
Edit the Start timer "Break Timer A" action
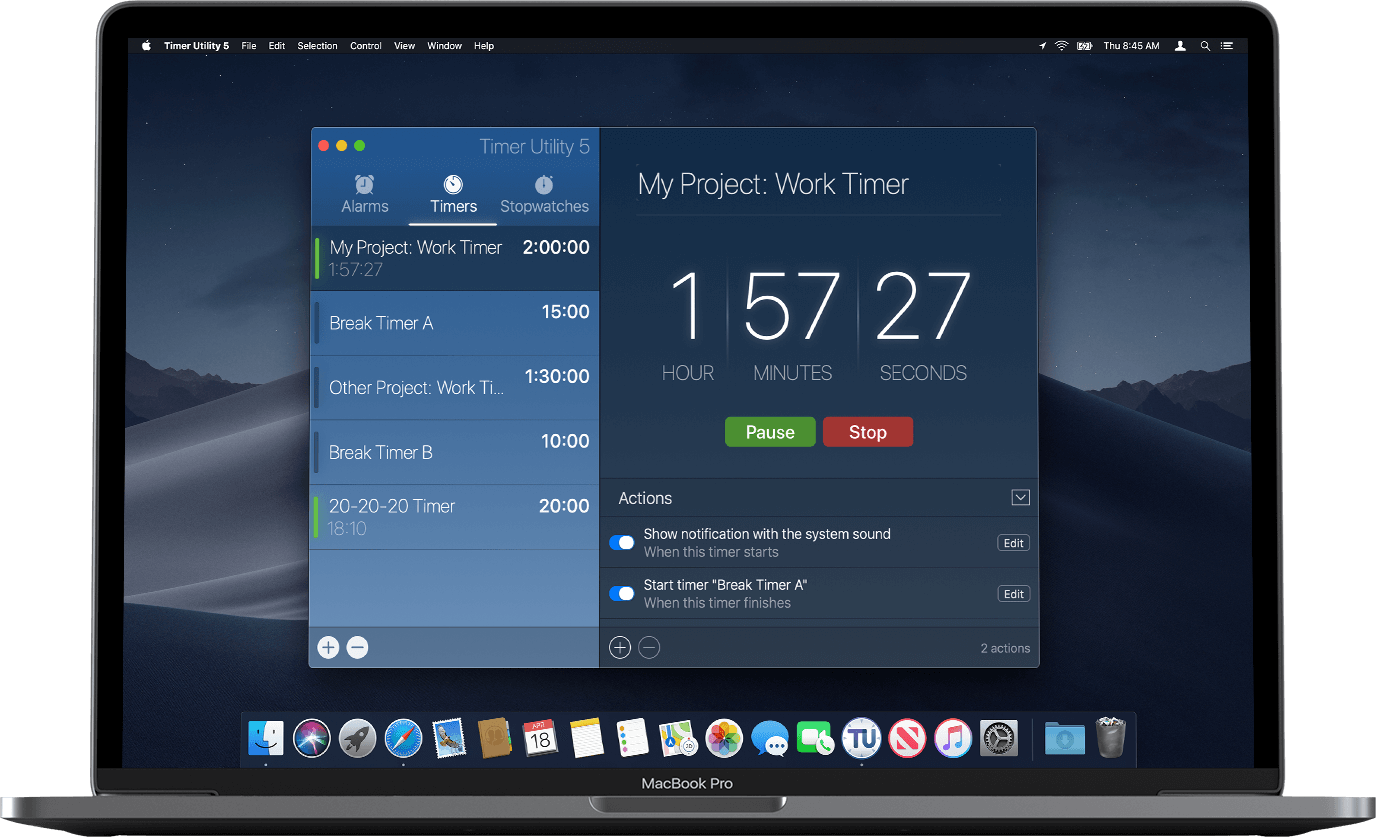pyautogui.click(x=1013, y=594)
